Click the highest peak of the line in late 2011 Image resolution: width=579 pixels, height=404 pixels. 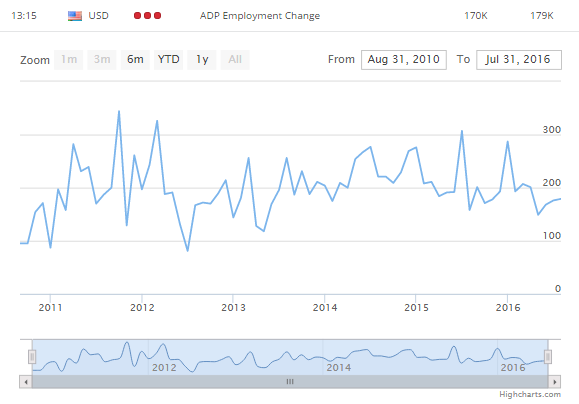119,111
